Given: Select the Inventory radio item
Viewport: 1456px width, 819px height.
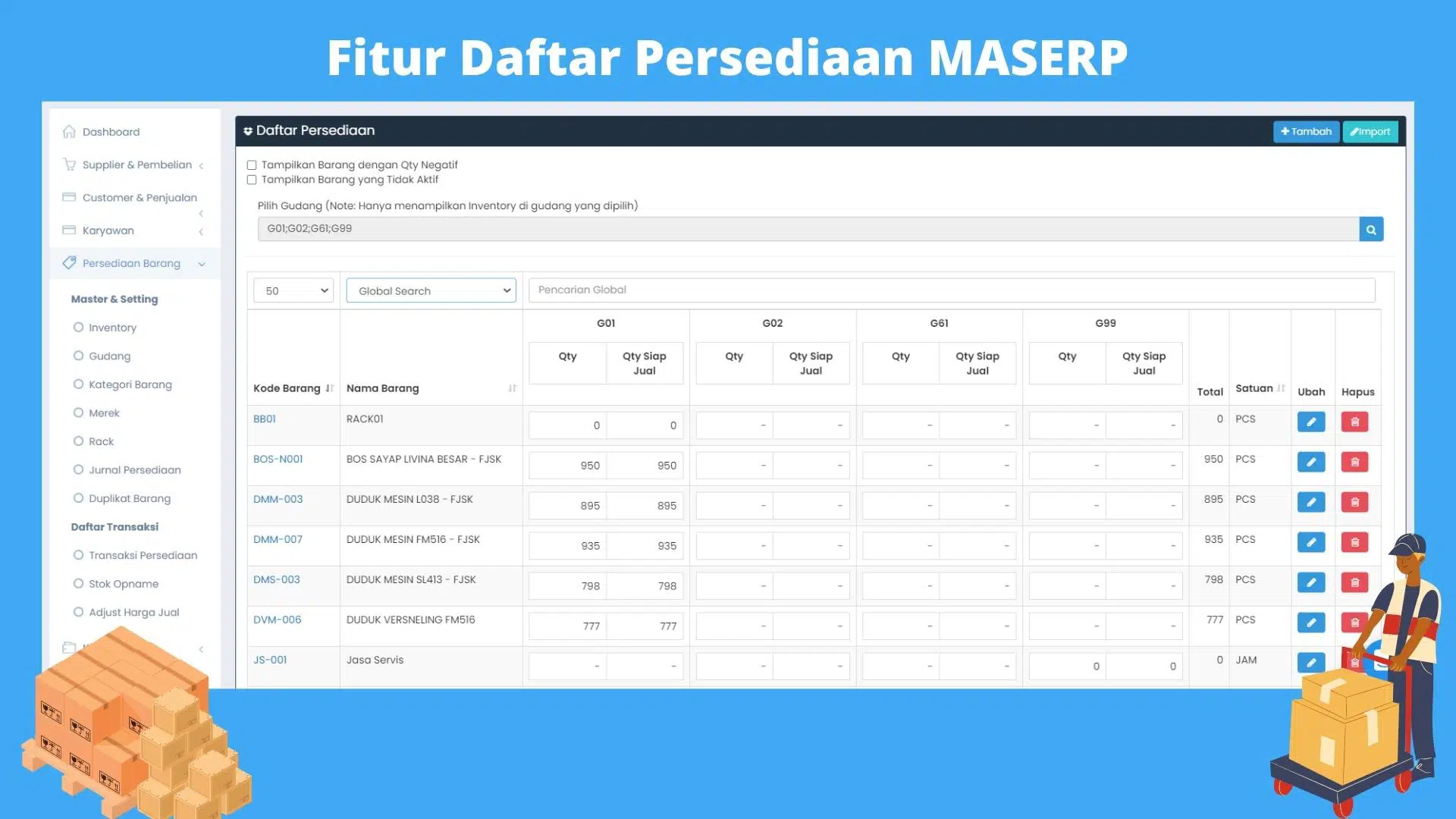Looking at the screenshot, I should [x=78, y=328].
